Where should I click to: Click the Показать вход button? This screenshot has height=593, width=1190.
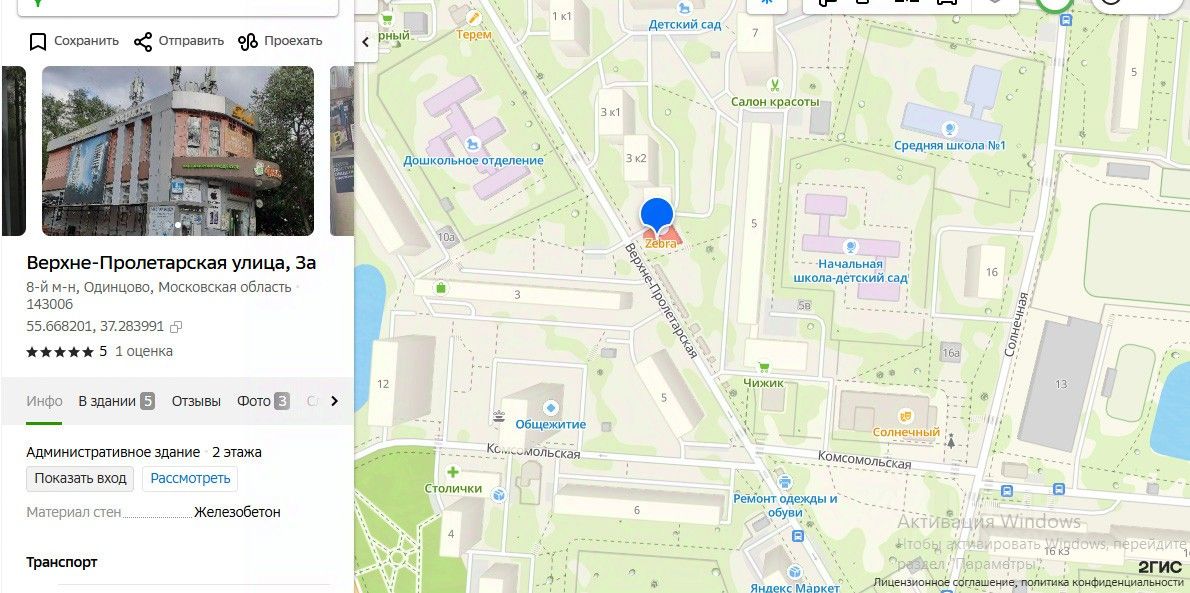click(x=80, y=478)
